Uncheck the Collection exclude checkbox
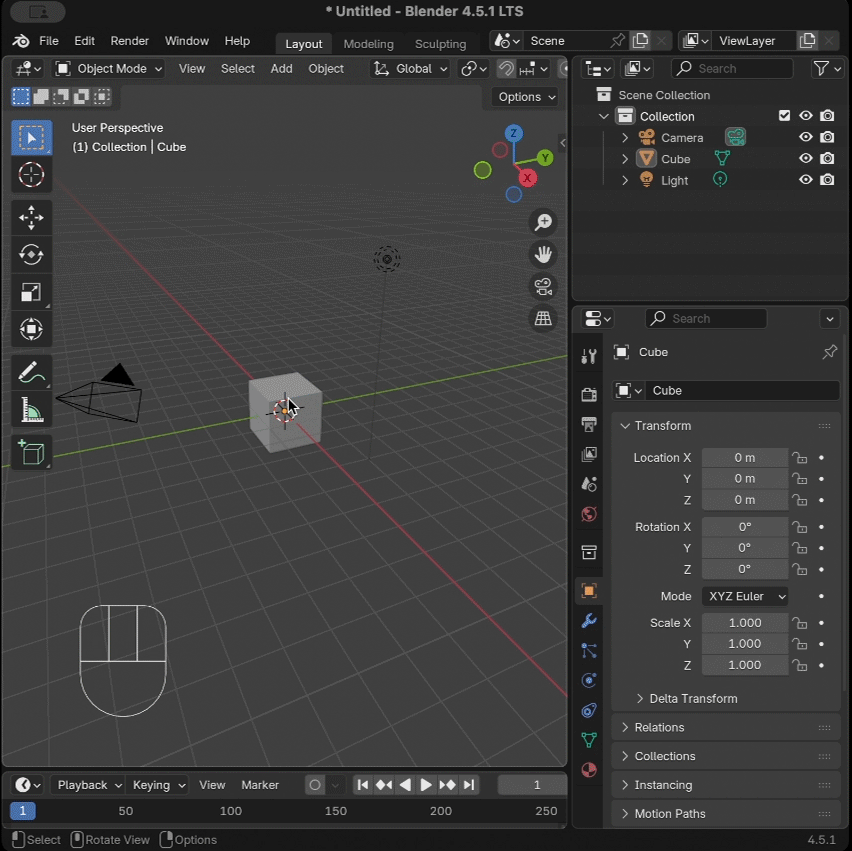The image size is (852, 851). click(x=784, y=116)
